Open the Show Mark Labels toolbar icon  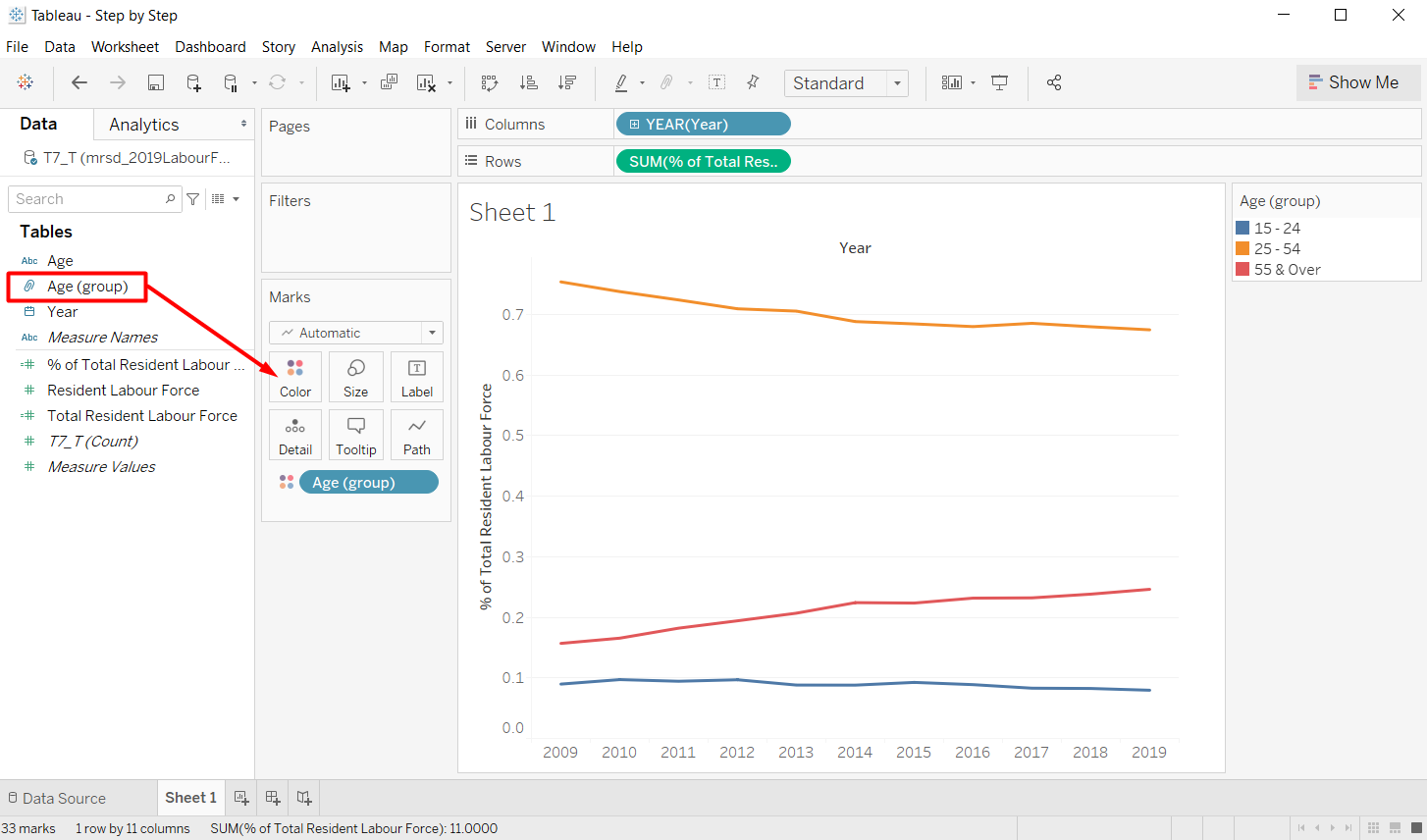click(716, 82)
